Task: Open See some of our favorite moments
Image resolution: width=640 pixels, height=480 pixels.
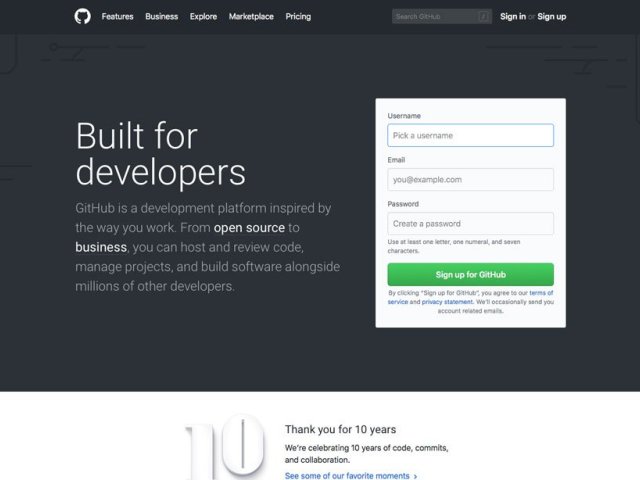Action: coord(351,476)
